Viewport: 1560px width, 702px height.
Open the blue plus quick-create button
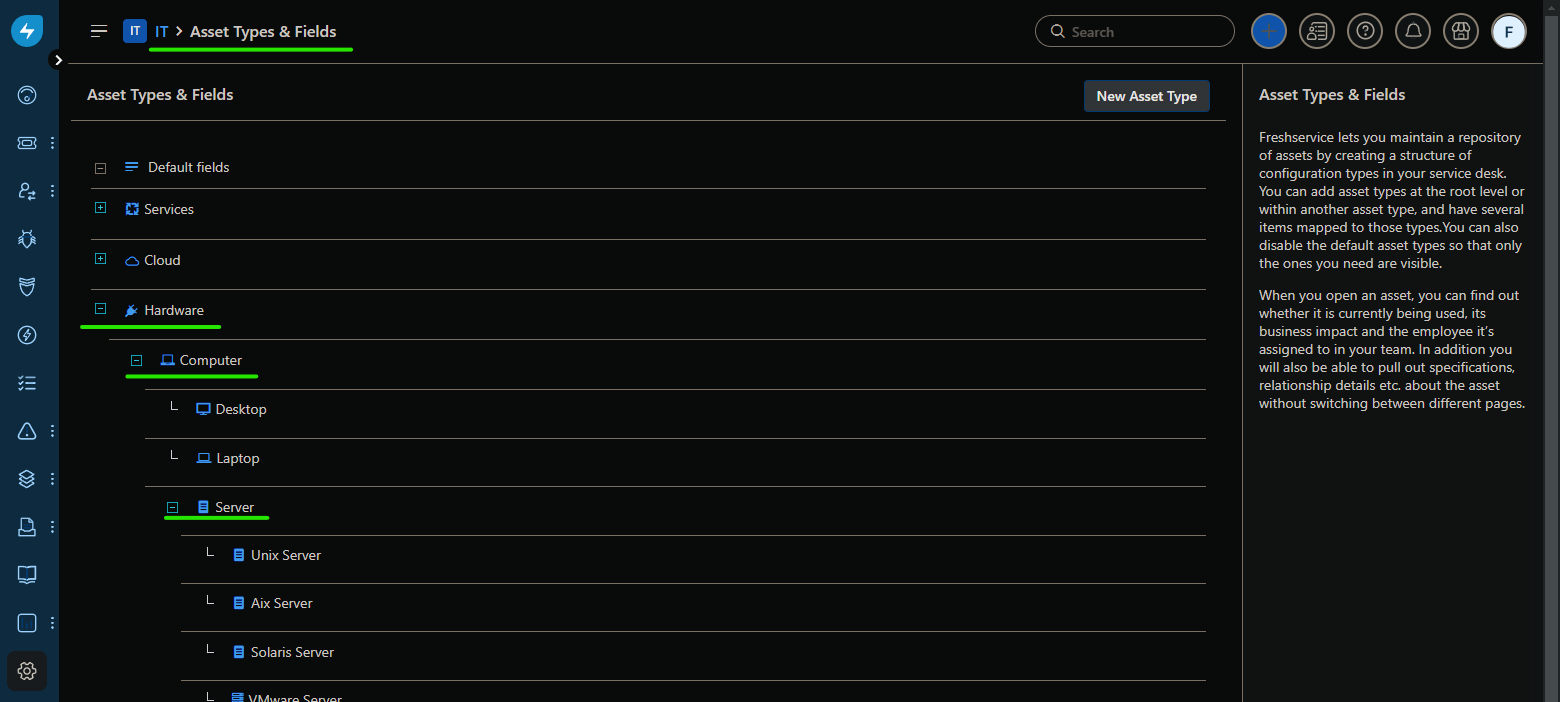click(1268, 31)
